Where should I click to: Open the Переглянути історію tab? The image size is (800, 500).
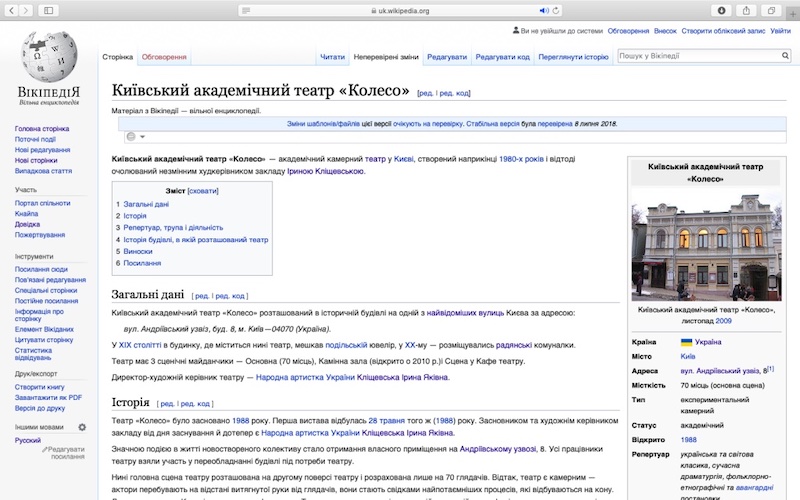[573, 57]
